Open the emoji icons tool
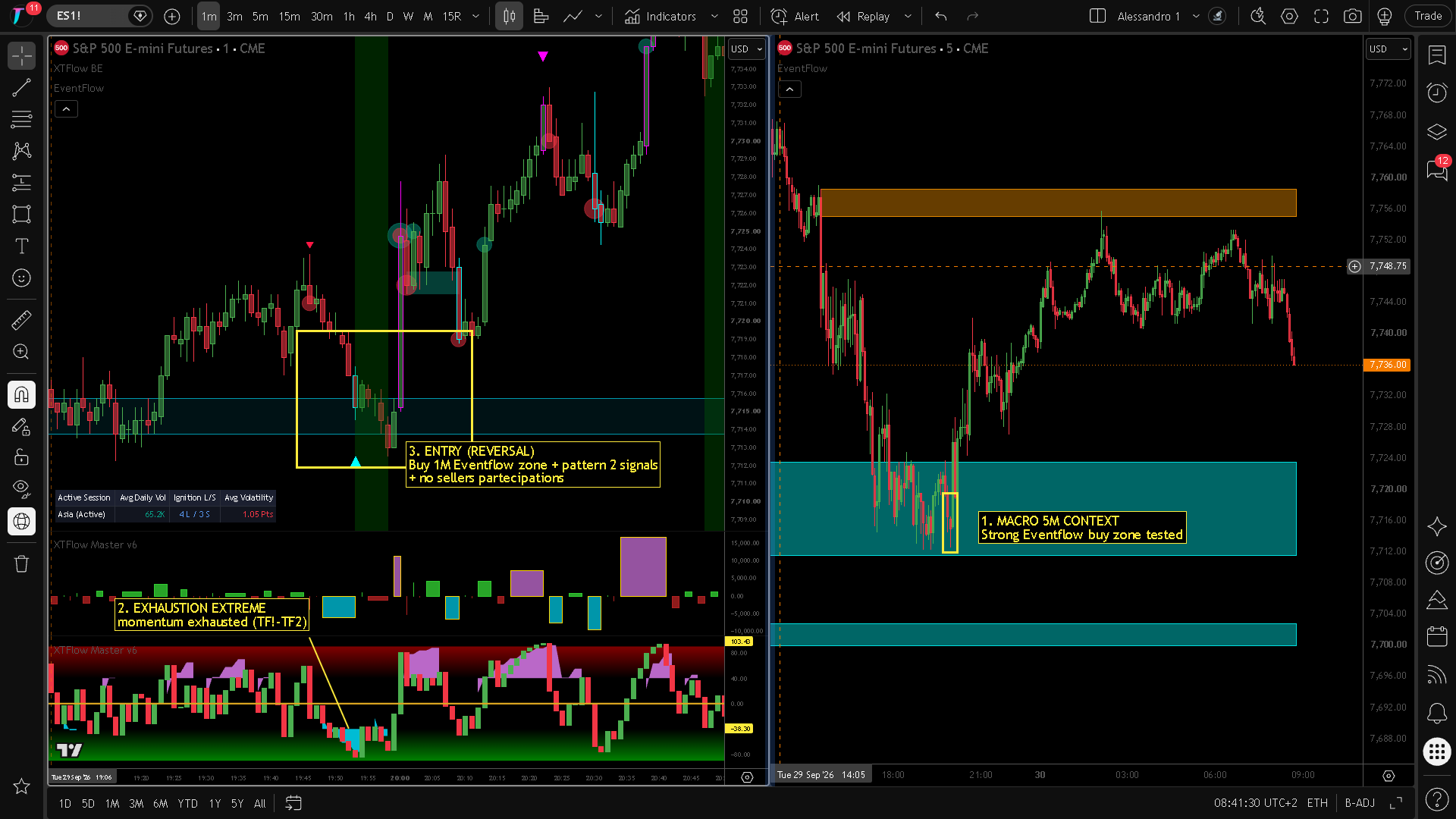The height and width of the screenshot is (819, 1456). [x=21, y=278]
